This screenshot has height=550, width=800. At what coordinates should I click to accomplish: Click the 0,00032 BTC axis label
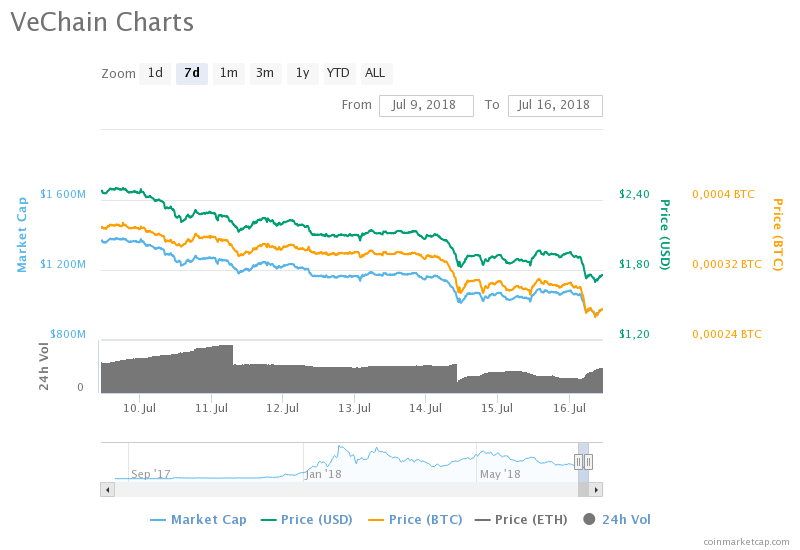(x=727, y=264)
